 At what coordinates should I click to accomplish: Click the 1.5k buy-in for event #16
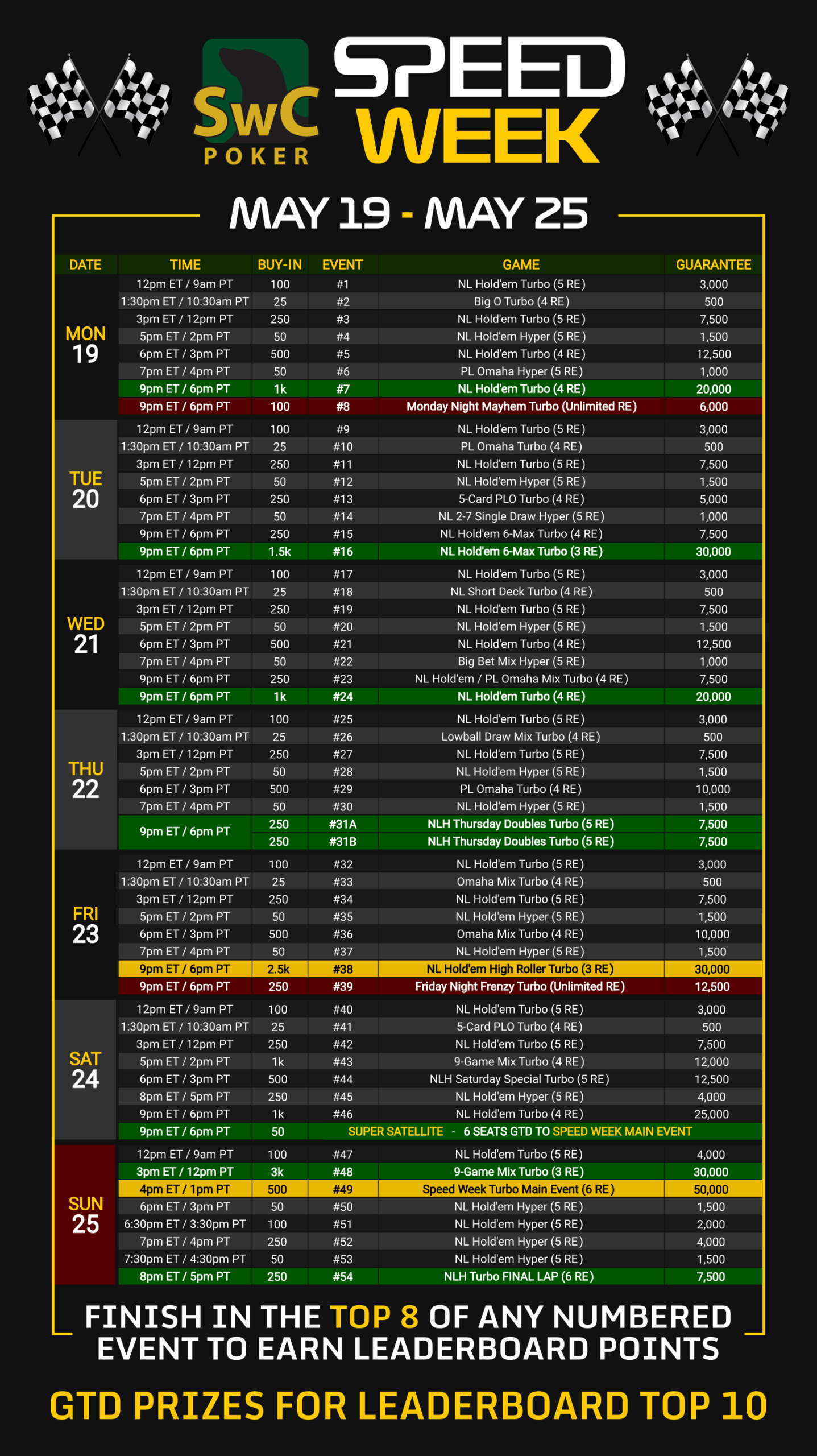pyautogui.click(x=280, y=551)
